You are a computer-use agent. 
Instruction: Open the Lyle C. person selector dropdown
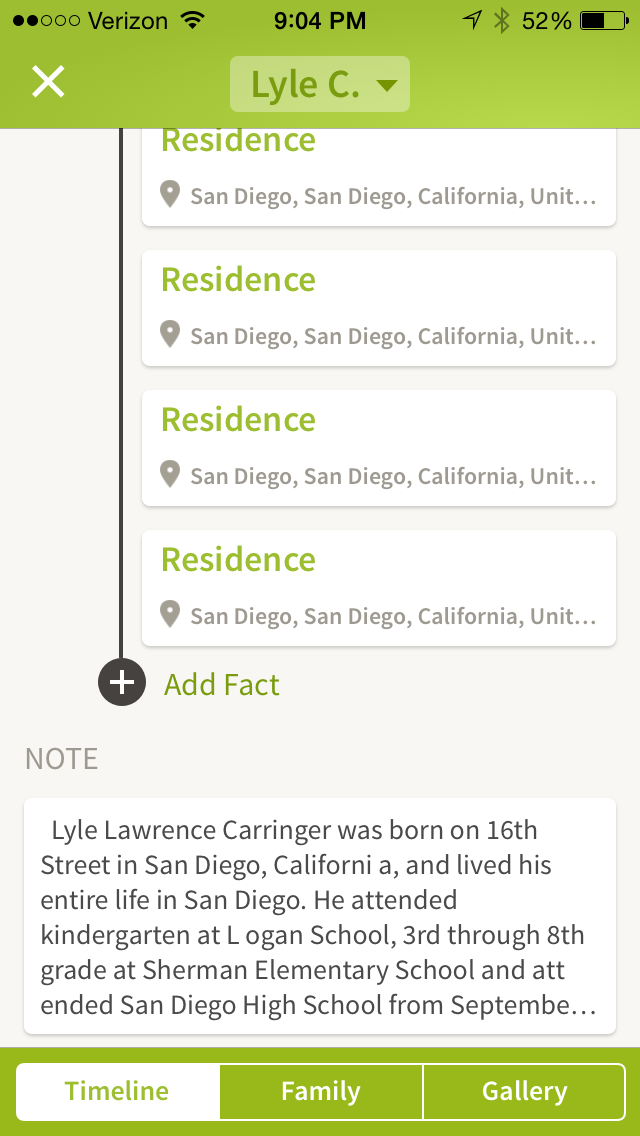320,84
